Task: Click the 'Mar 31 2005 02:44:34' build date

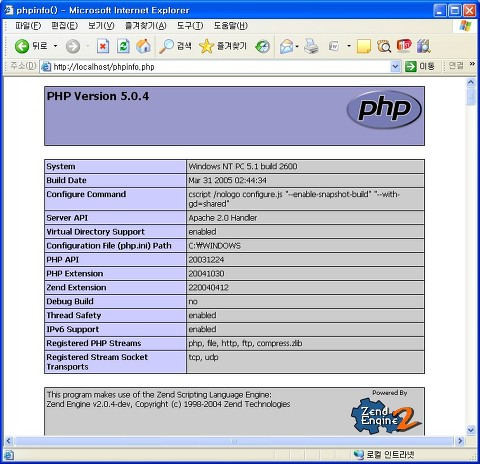Action: click(227, 180)
